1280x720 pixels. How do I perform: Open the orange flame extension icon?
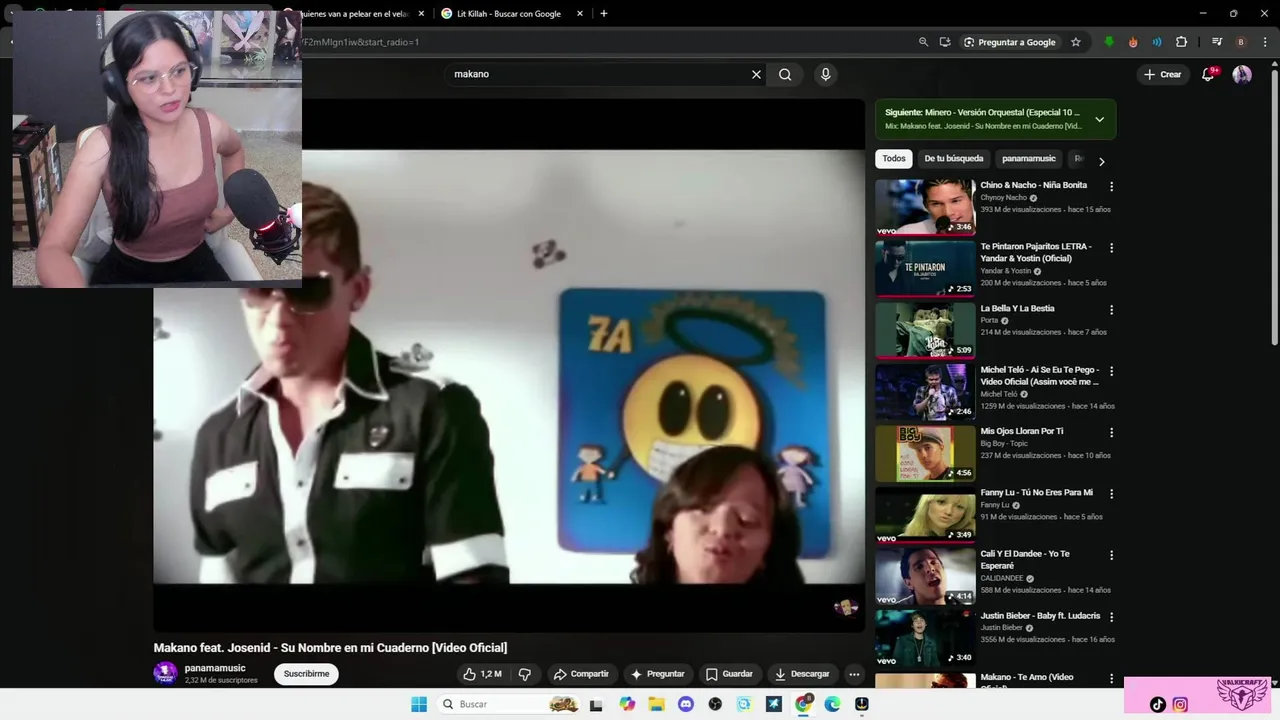pos(1133,42)
